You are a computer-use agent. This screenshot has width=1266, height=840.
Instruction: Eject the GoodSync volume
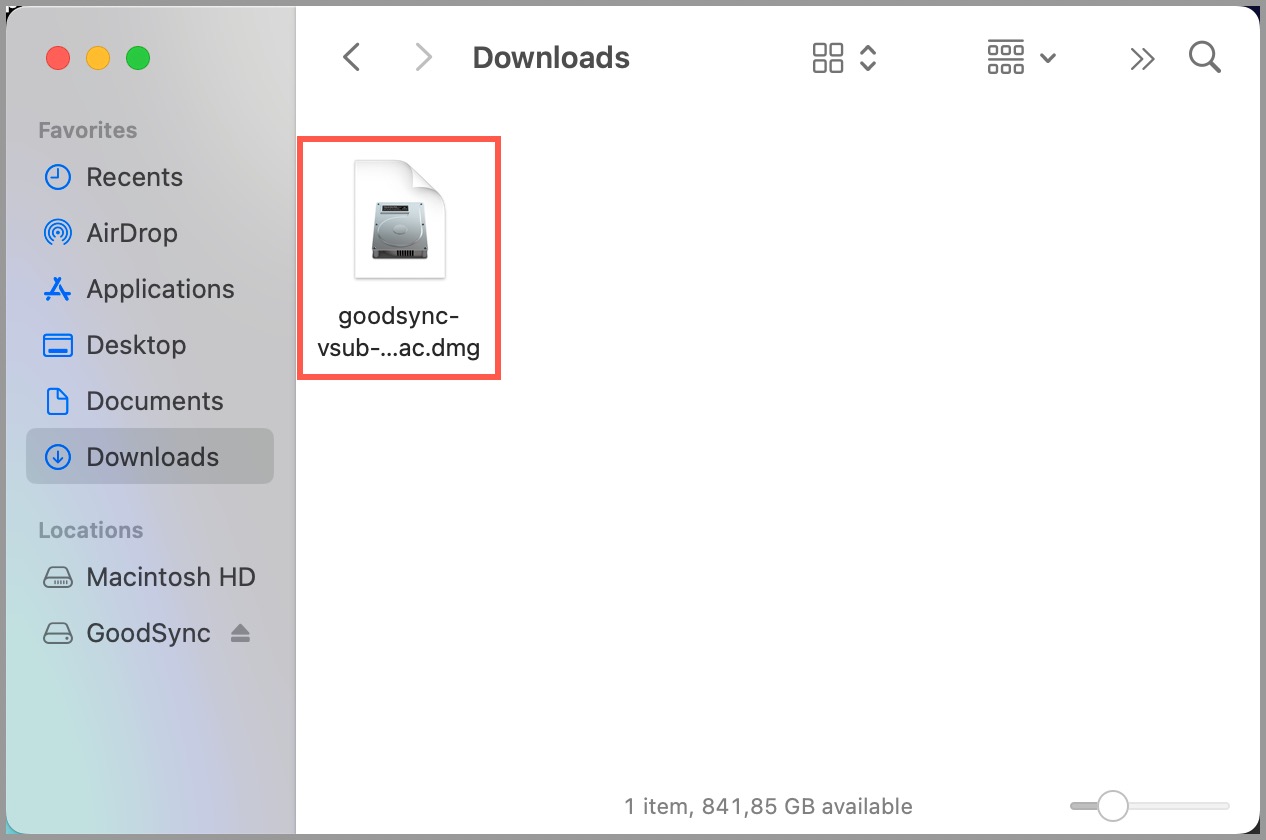240,633
